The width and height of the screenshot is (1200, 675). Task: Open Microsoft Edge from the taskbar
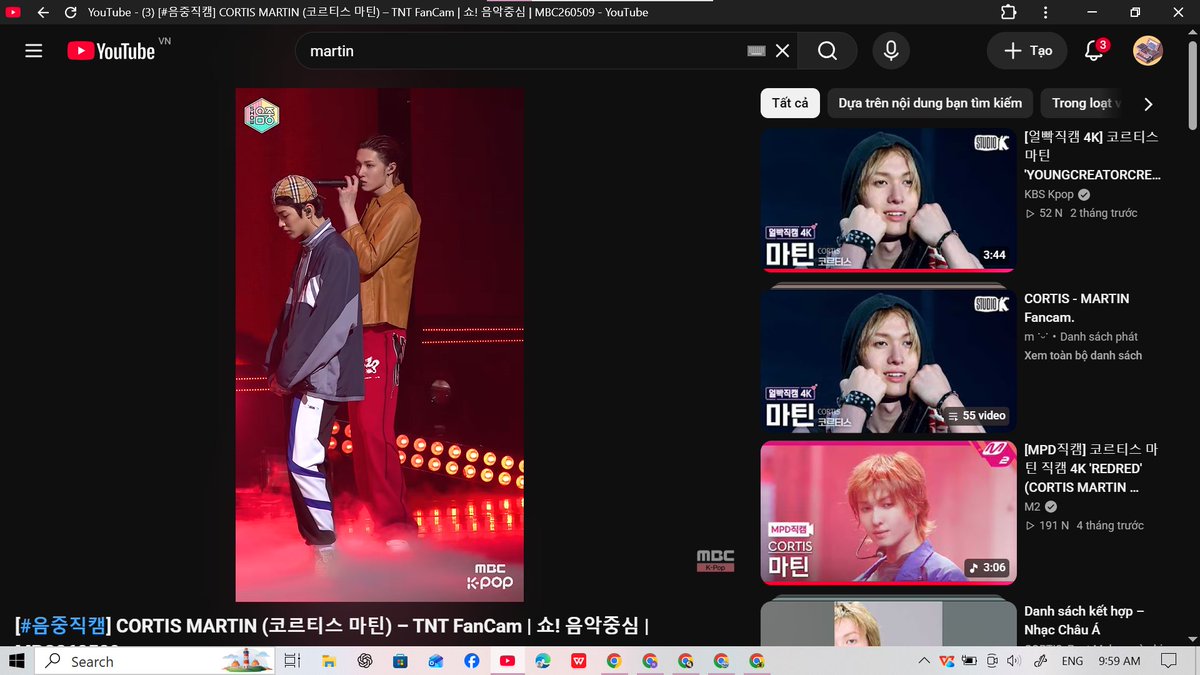click(x=543, y=661)
